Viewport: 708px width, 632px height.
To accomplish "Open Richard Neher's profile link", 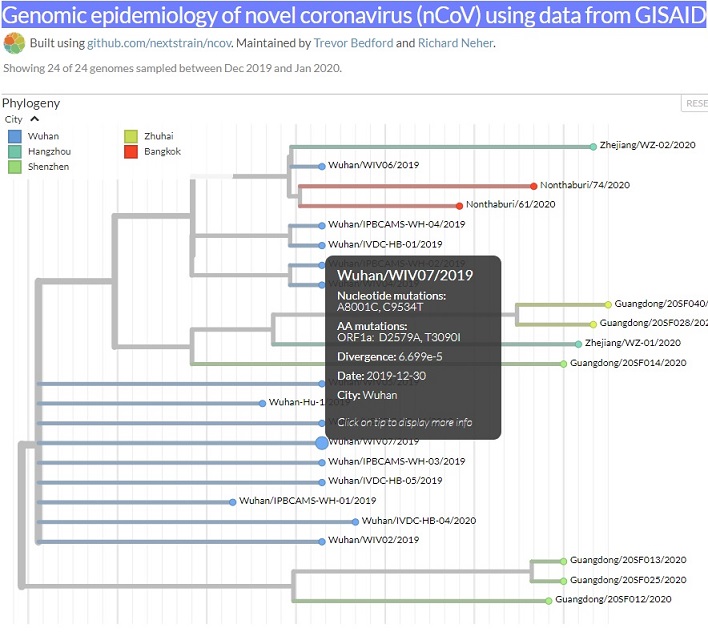I will pyautogui.click(x=455, y=44).
